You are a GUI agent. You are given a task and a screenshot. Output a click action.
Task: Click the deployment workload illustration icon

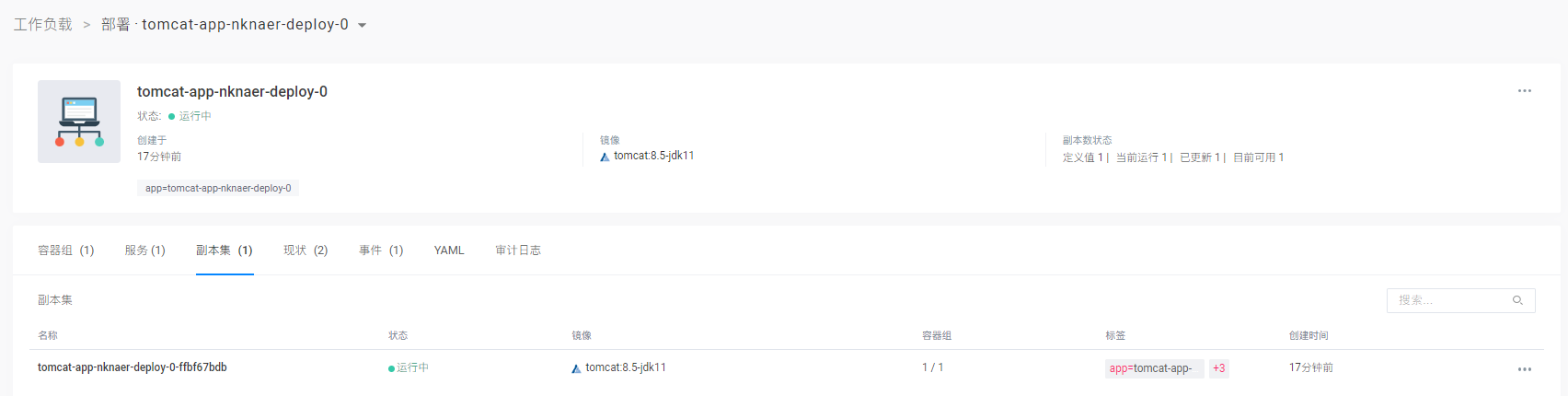click(x=79, y=122)
